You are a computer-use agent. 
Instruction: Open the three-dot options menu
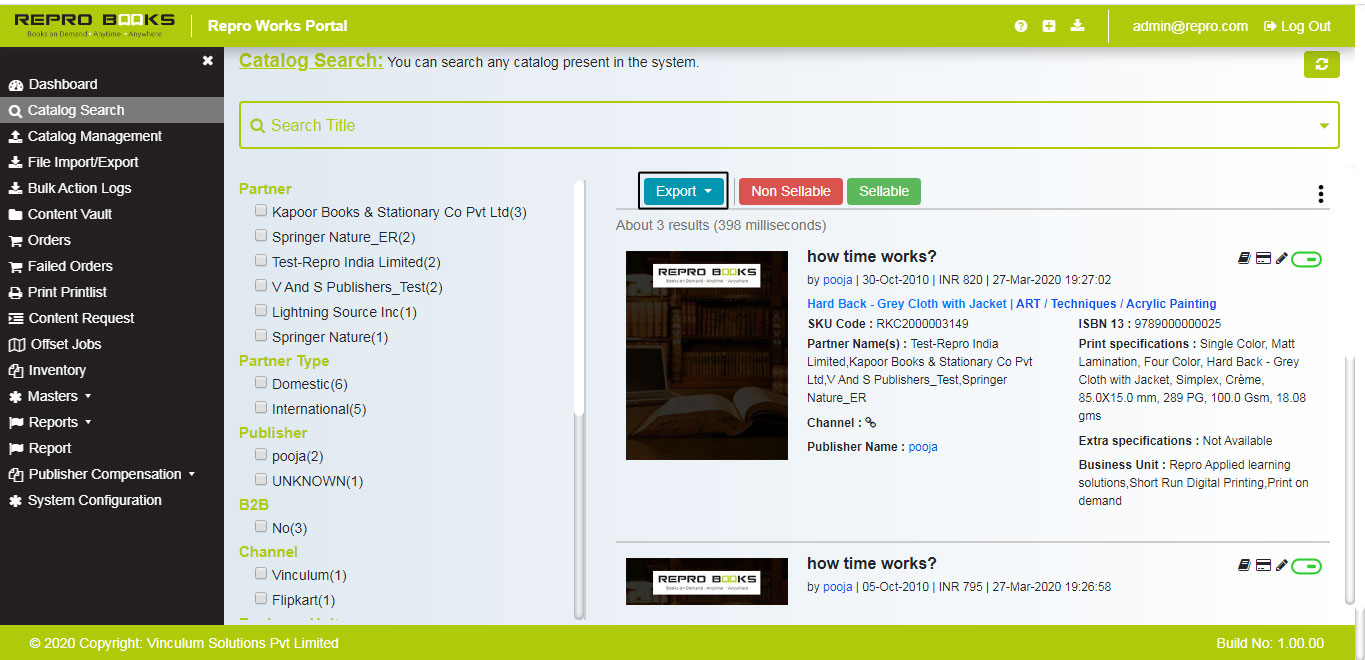(1321, 194)
